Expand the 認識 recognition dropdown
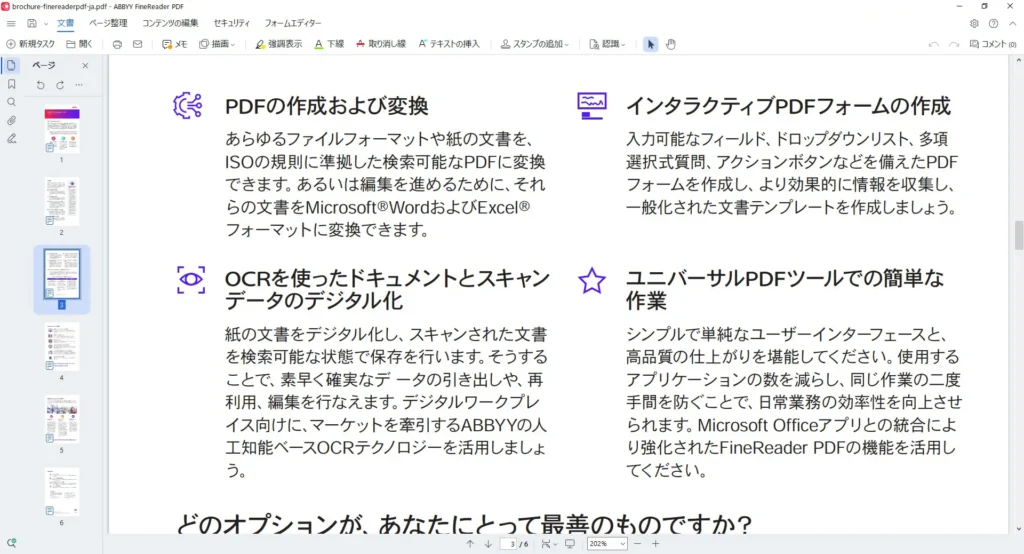This screenshot has height=554, width=1024. pos(607,44)
